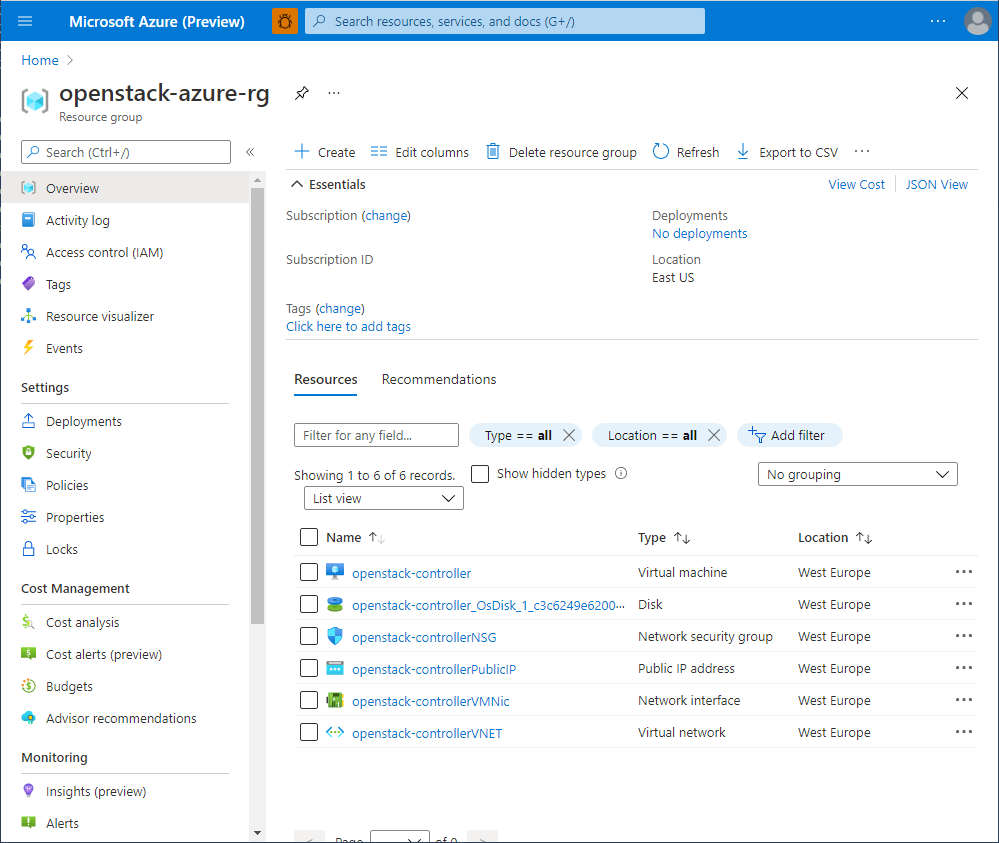Refresh the resource list
This screenshot has height=843, width=999.
[x=685, y=151]
